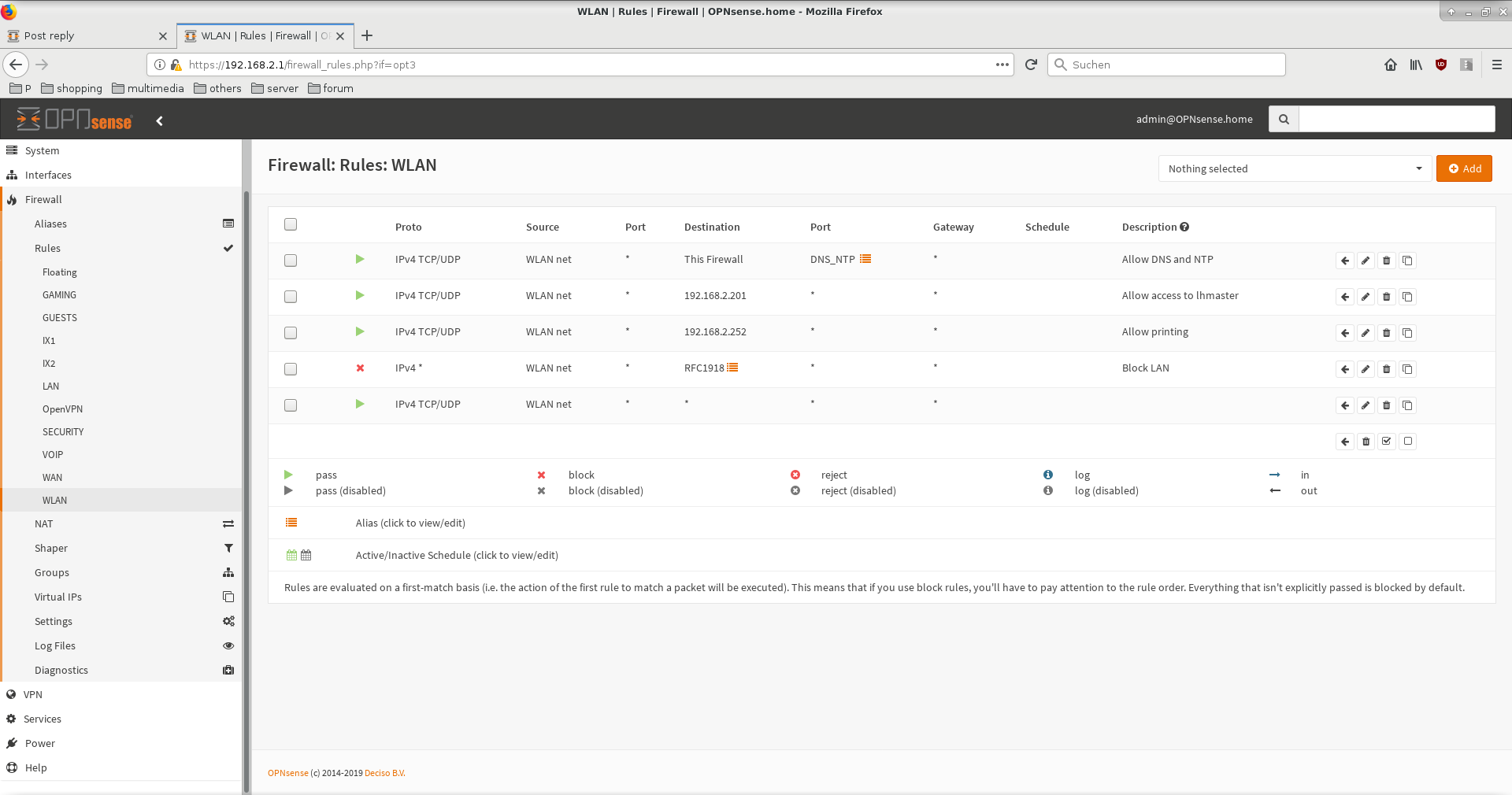Check the 'Allow DNS and NTP' rule checkbox

click(x=291, y=261)
